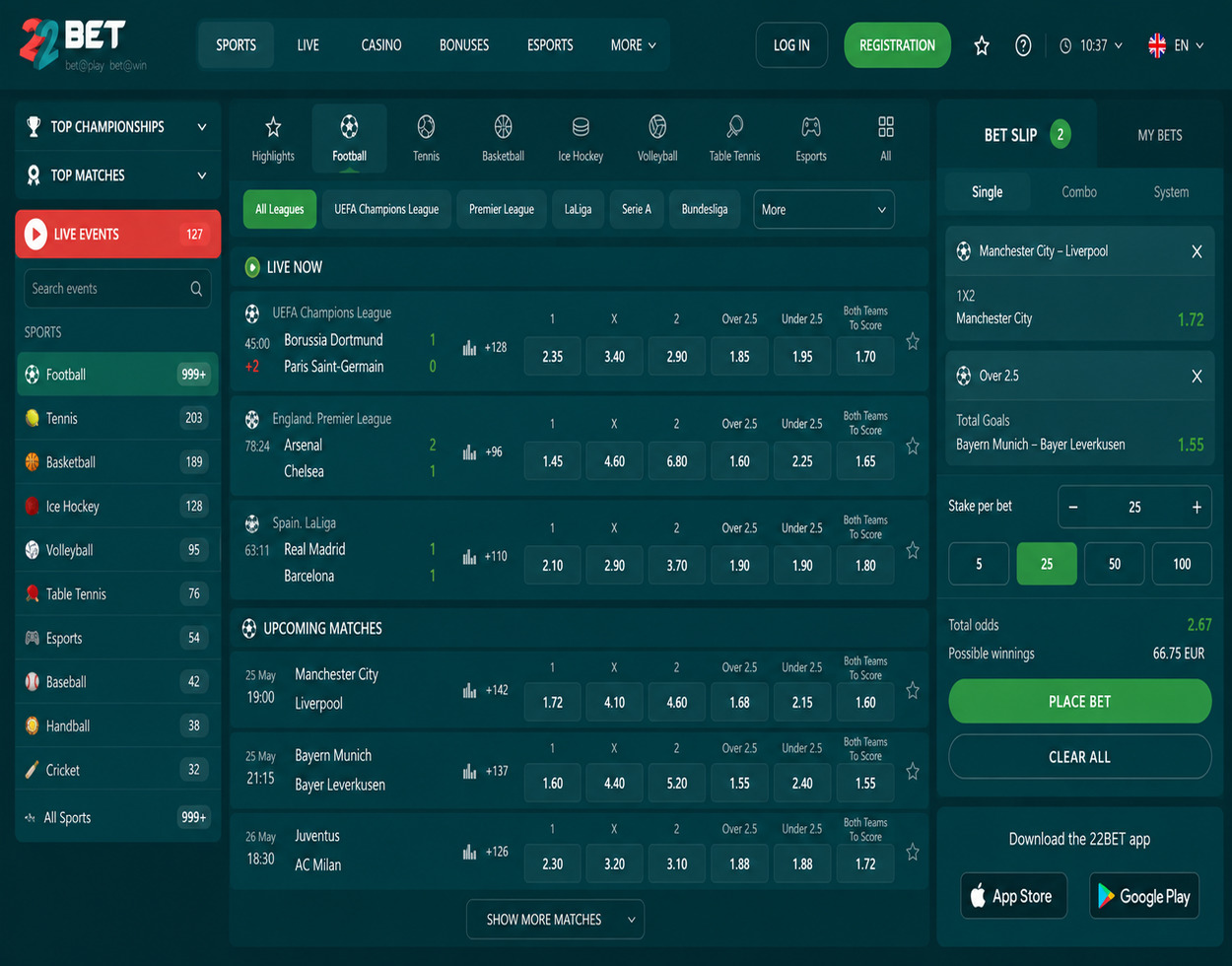This screenshot has height=966, width=1232.
Task: Favorite the Real Madrid vs Barcelona star
Action: click(913, 550)
